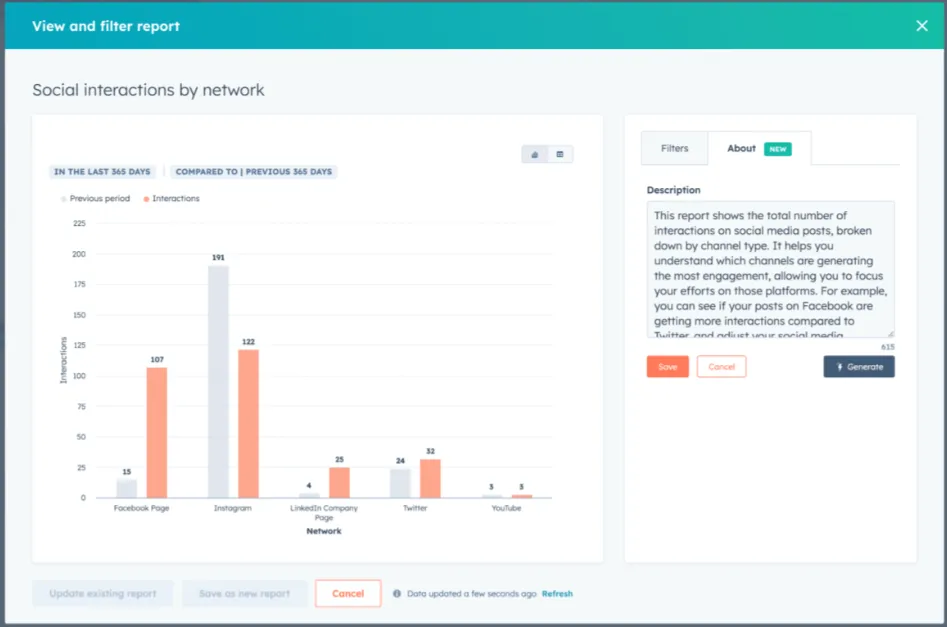The width and height of the screenshot is (947, 627).
Task: Cancel the description edit
Action: point(721,367)
